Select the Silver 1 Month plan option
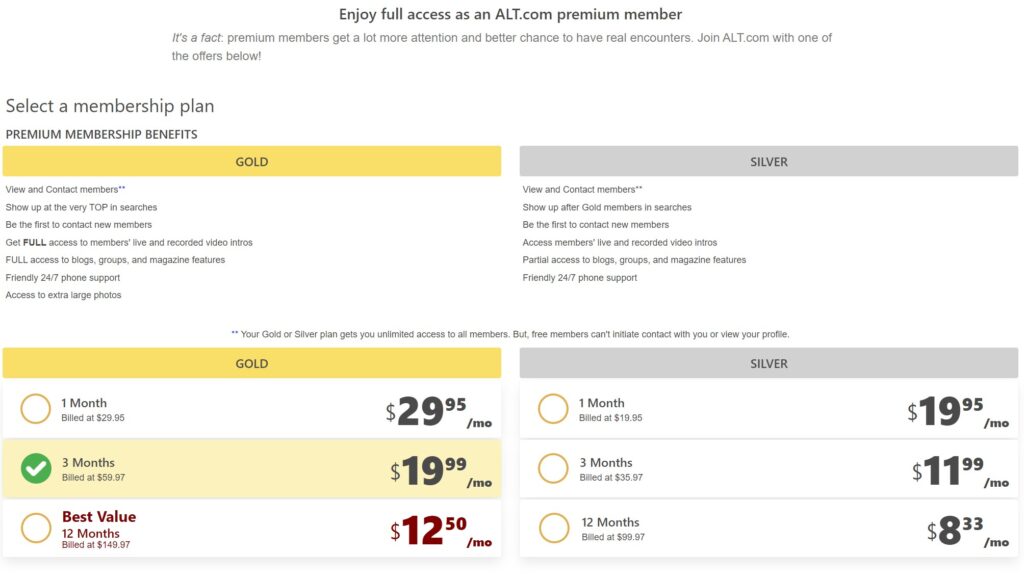The image size is (1024, 580). pos(553,408)
